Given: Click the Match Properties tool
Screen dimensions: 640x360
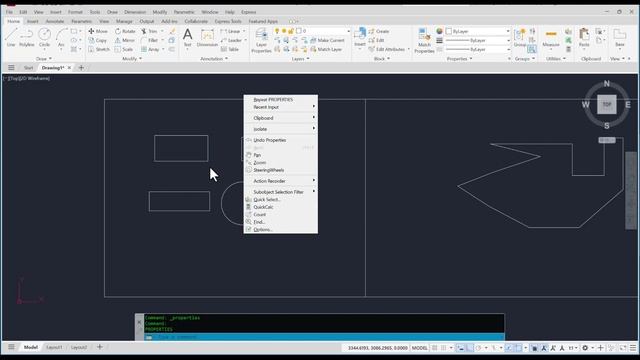Looking at the screenshot, I should (x=424, y=41).
